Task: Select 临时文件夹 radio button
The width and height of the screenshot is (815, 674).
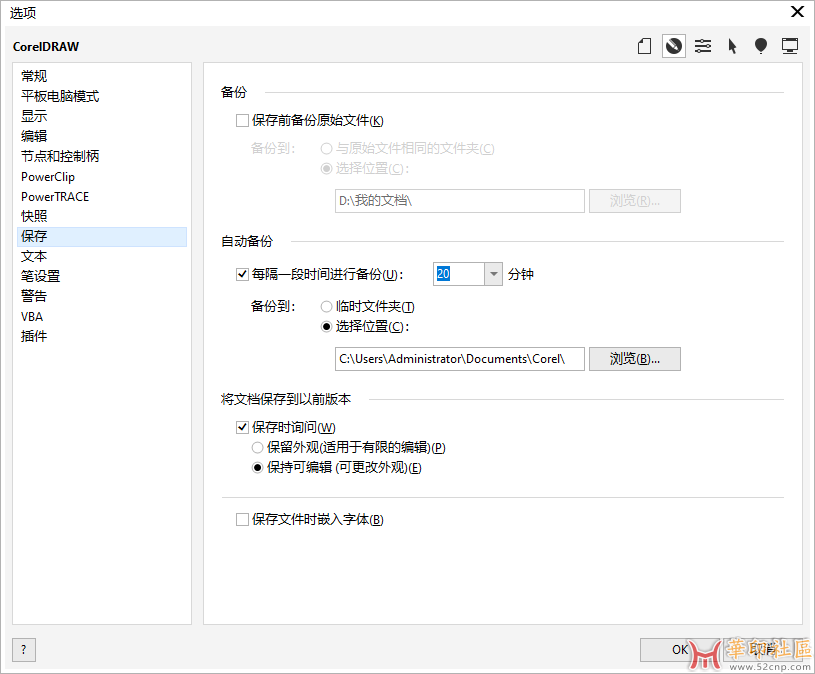Action: pyautogui.click(x=326, y=307)
